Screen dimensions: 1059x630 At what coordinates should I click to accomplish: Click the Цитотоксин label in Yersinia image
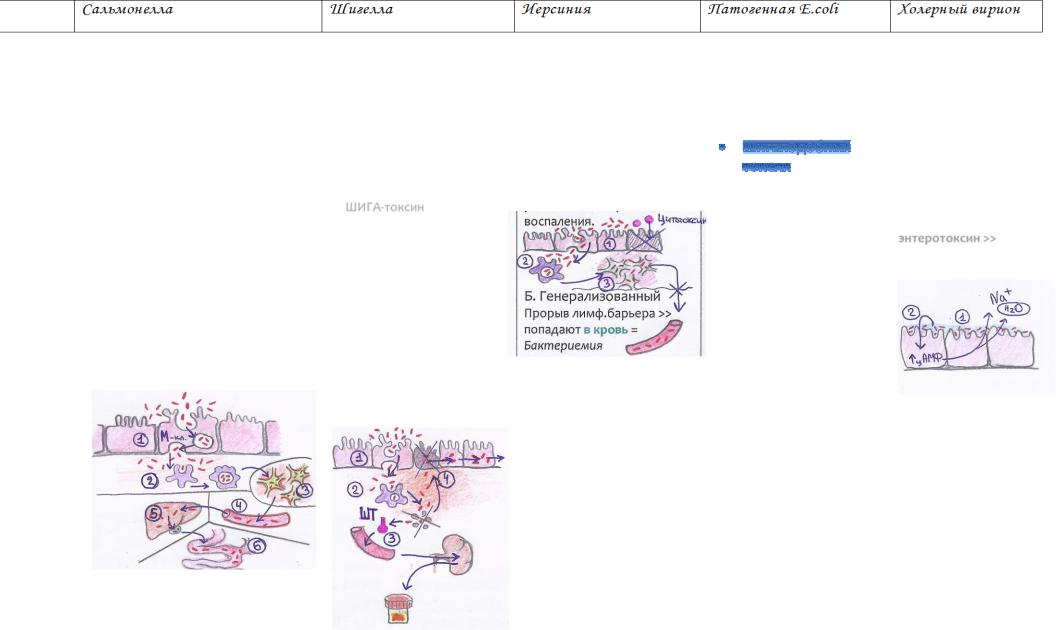coord(681,219)
